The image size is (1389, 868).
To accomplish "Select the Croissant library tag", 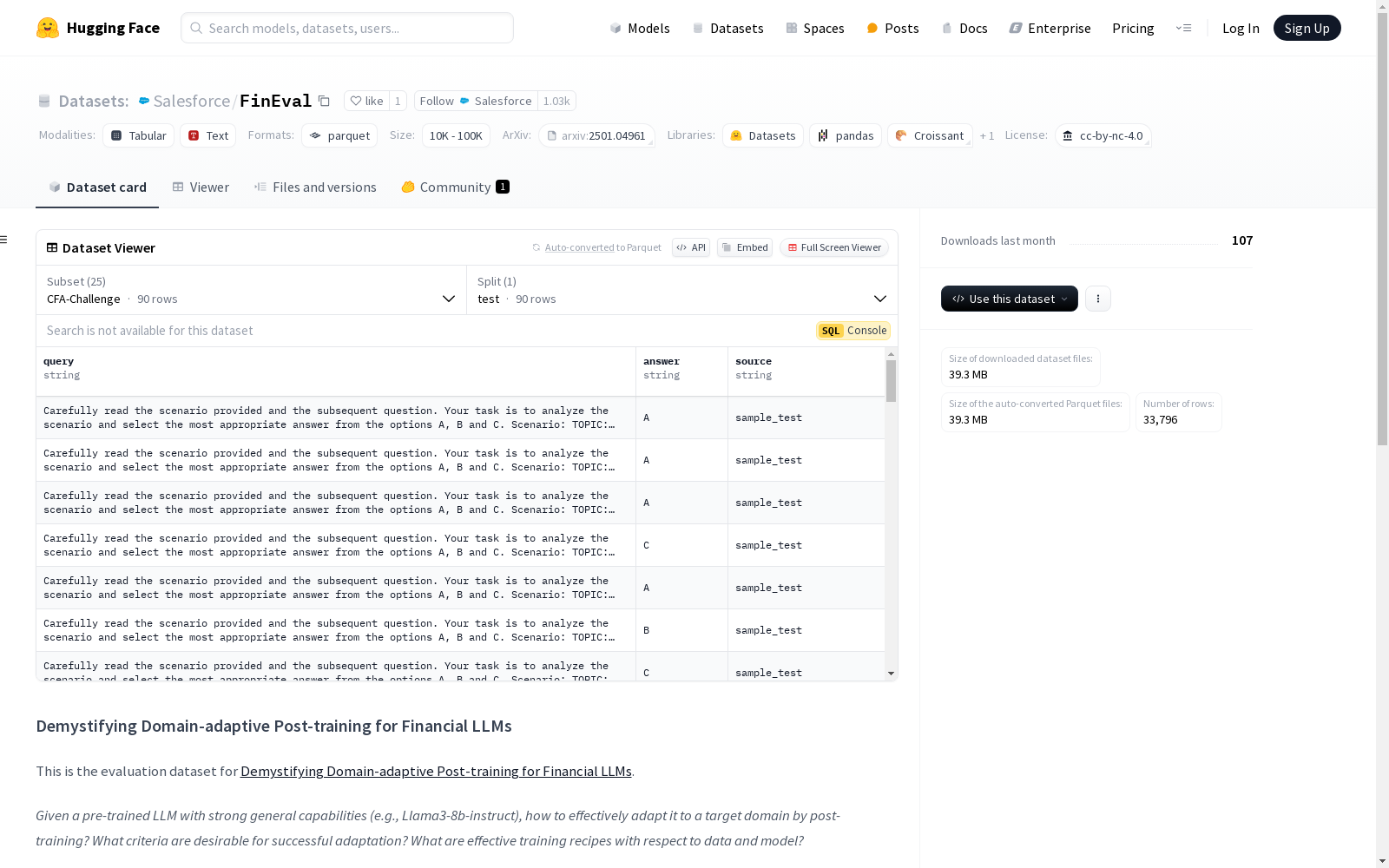I will point(930,135).
